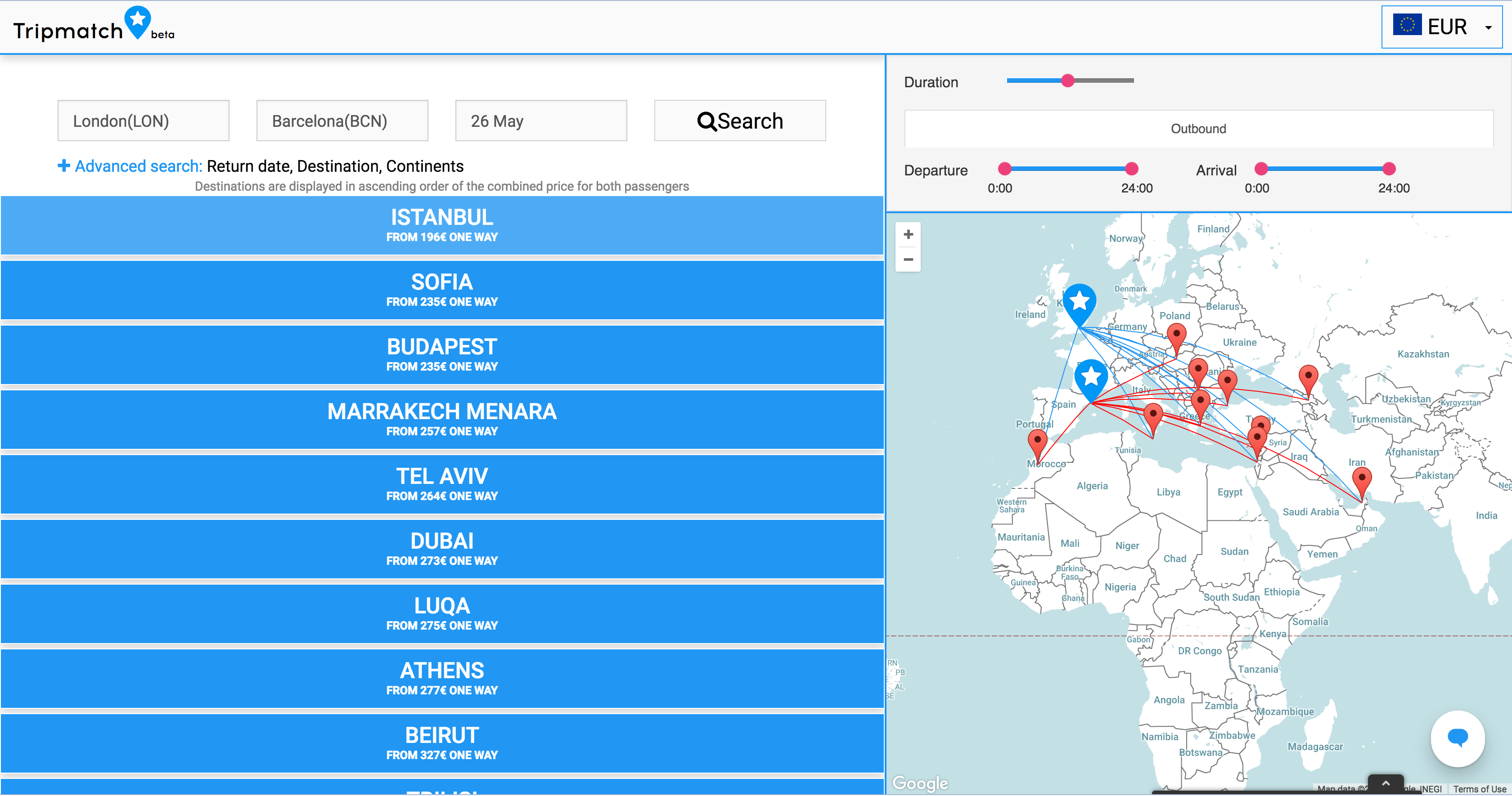This screenshot has width=1512, height=796.
Task: Zoom out the map with minus icon
Action: [908, 259]
